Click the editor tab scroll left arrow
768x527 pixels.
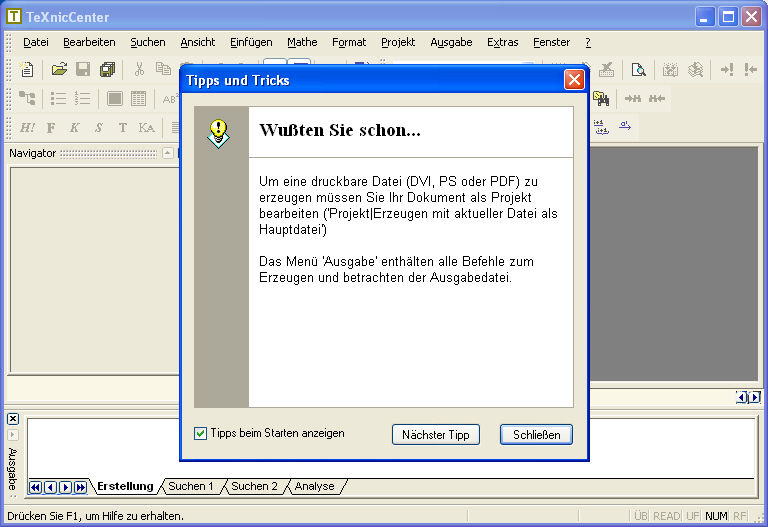[743, 397]
